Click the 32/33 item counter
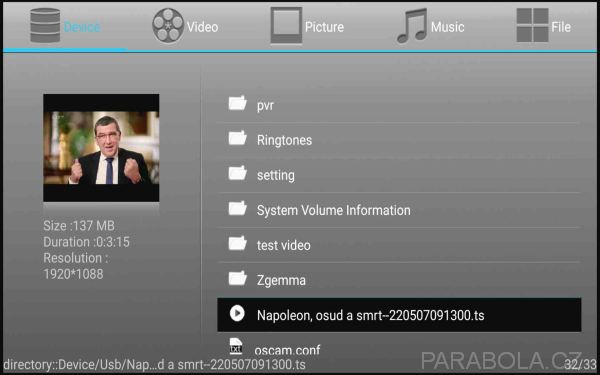The width and height of the screenshot is (600, 375). [580, 364]
